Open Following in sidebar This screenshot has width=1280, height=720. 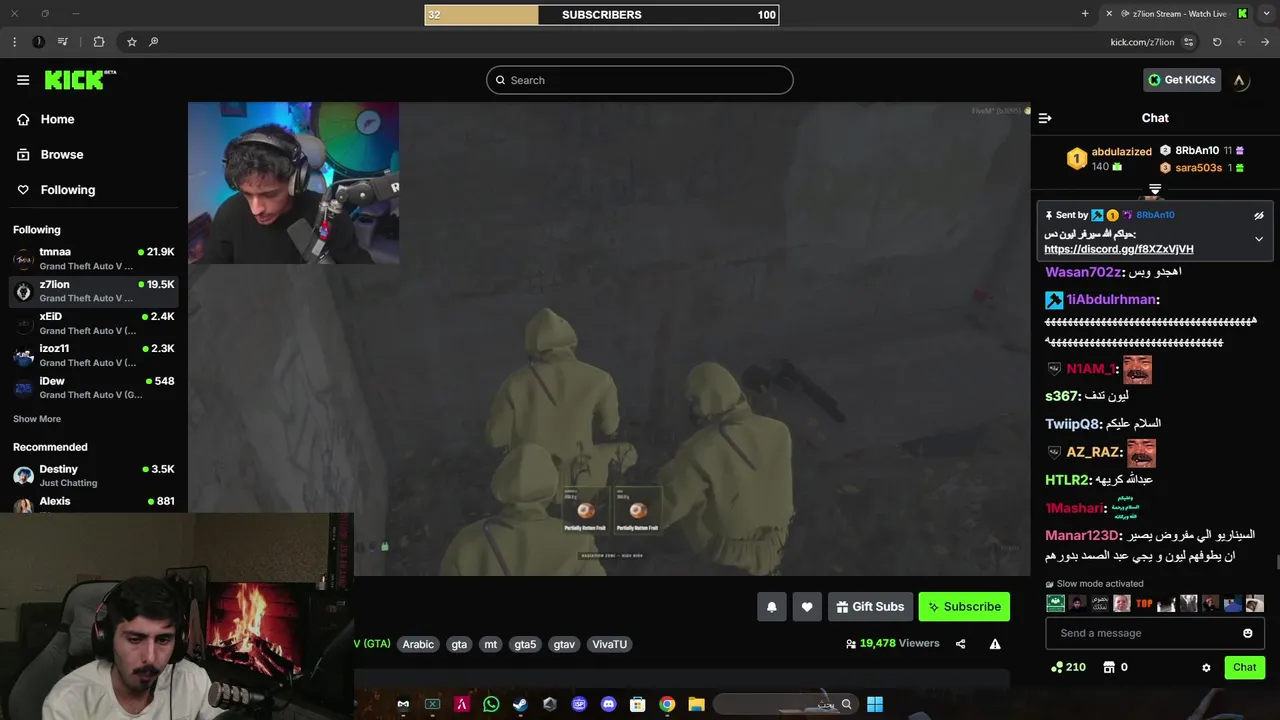[56, 190]
